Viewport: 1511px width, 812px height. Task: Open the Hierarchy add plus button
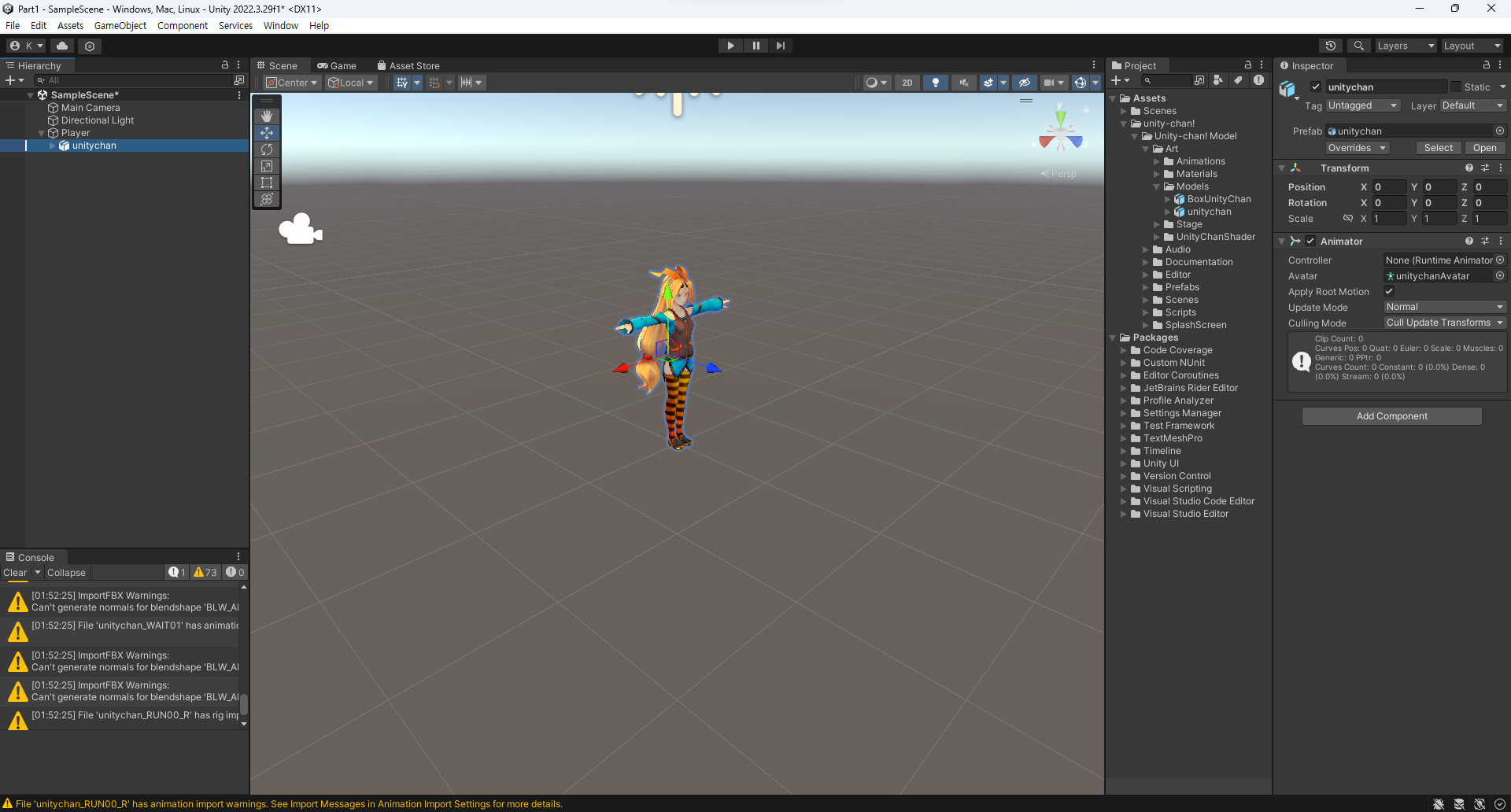(x=15, y=80)
